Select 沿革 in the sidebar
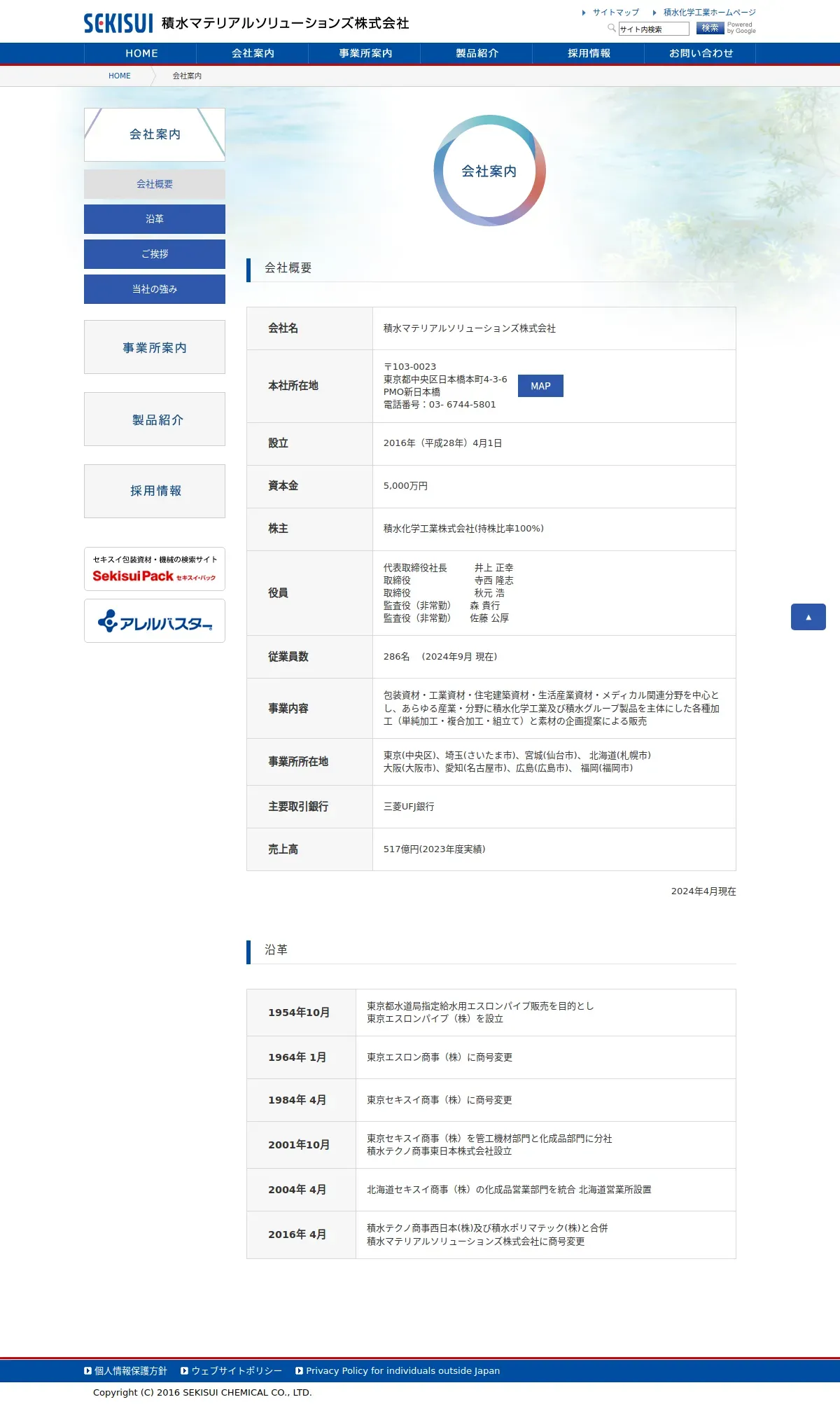The image size is (840, 1404). click(x=155, y=219)
